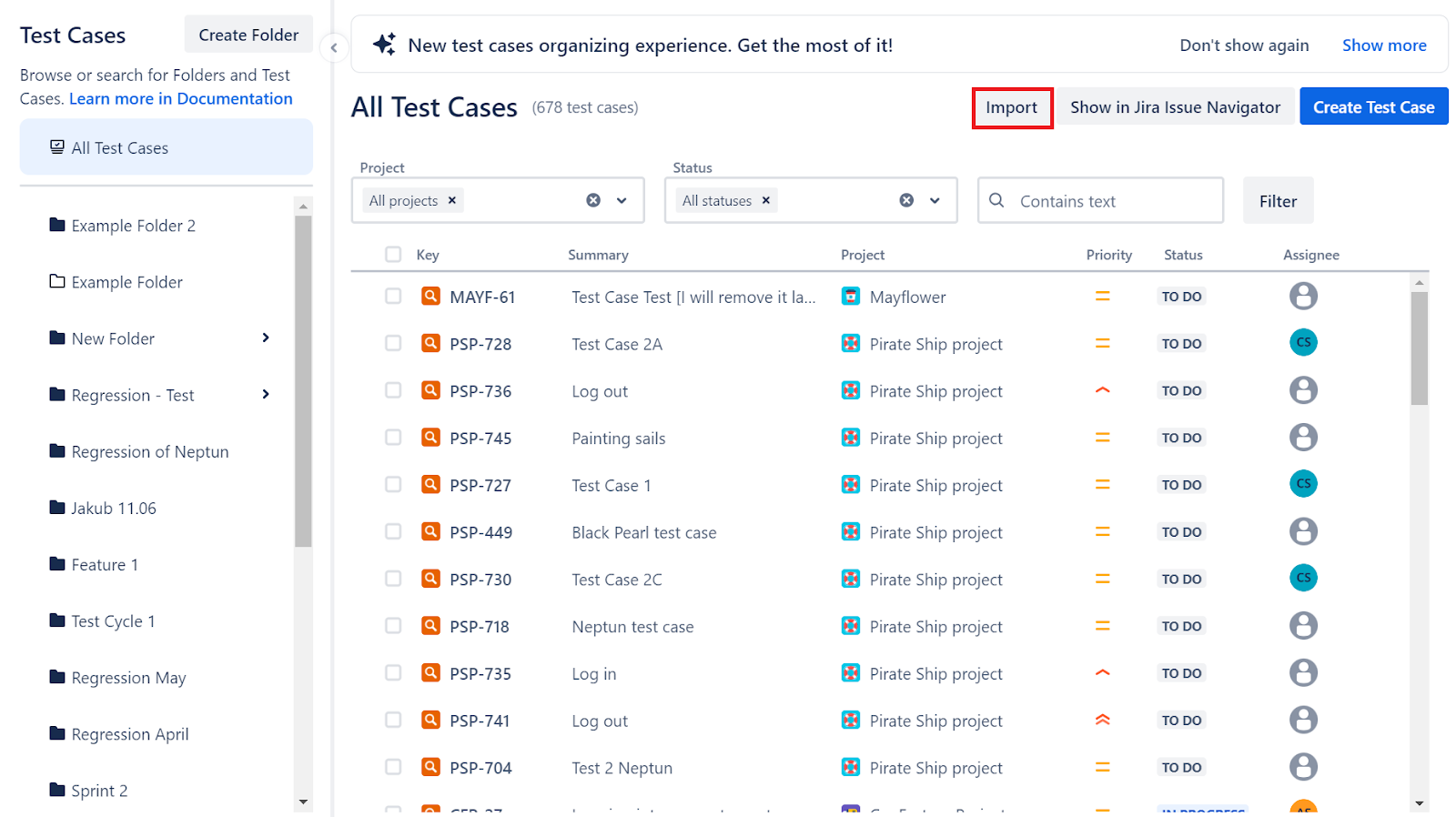1456x817 pixels.
Task: Click the Contains text search field
Action: [1100, 200]
